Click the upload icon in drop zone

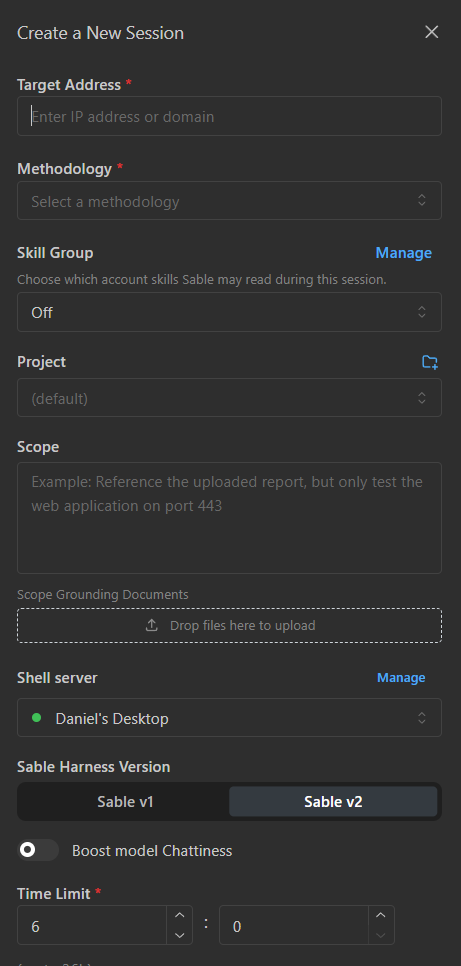click(152, 625)
